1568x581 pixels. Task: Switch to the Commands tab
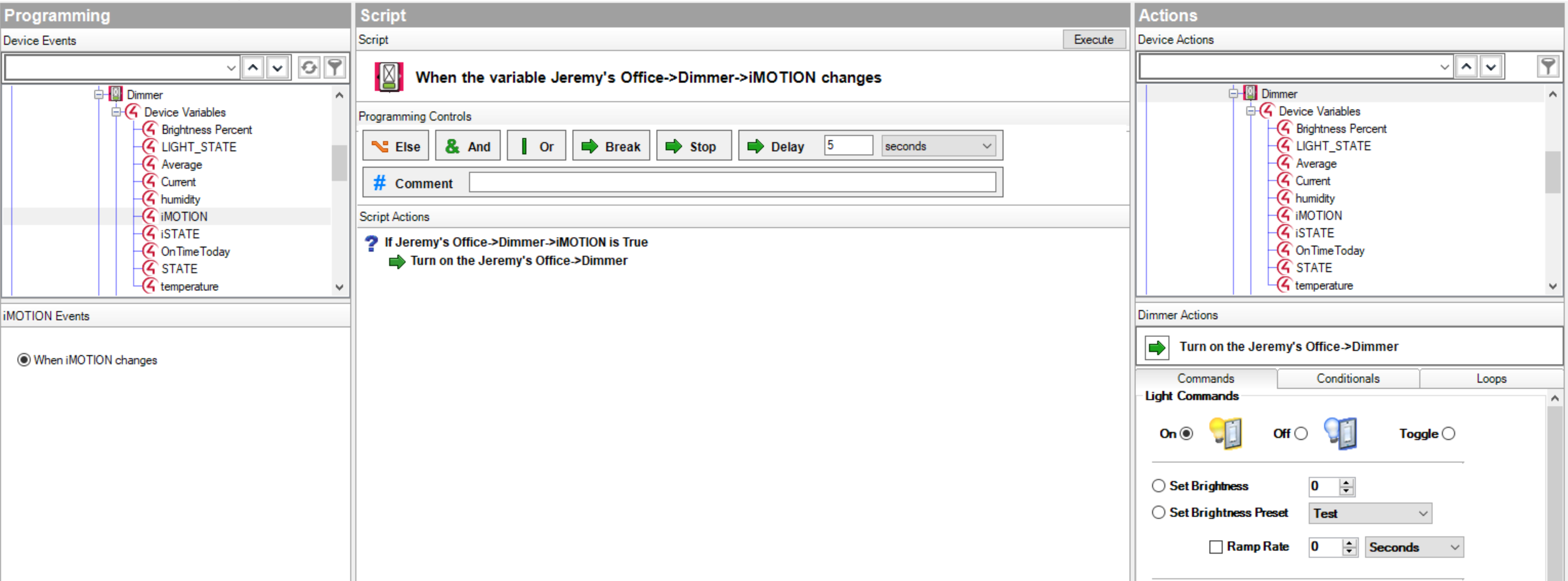1205,379
